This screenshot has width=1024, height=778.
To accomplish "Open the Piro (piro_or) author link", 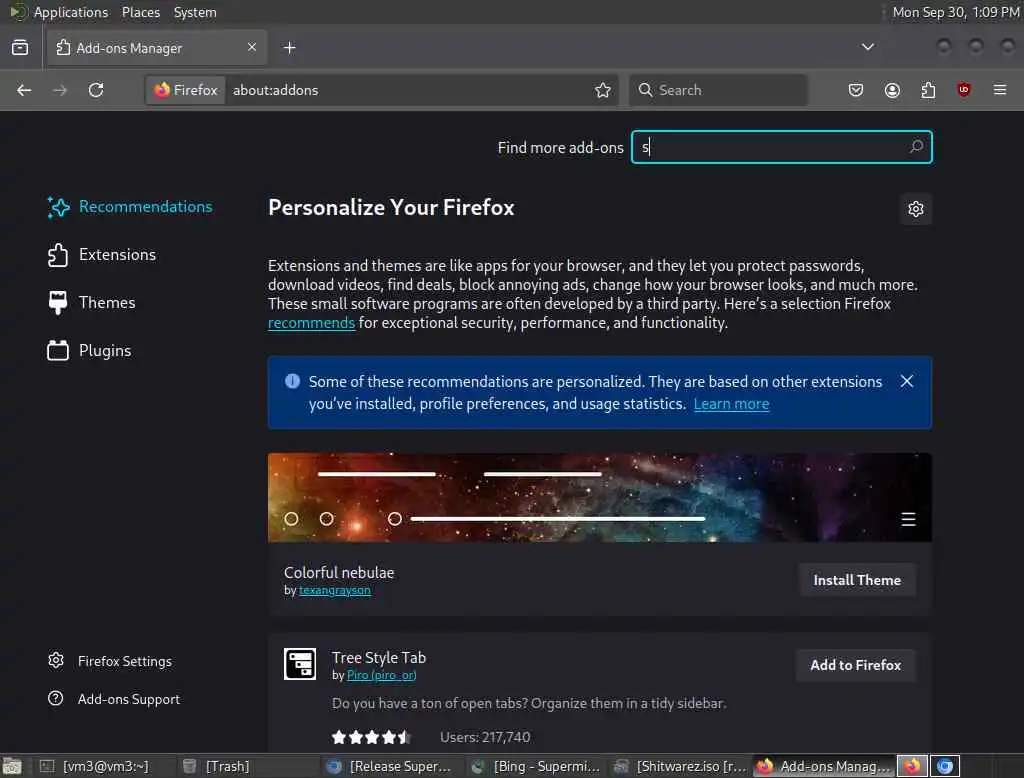I will 381,675.
